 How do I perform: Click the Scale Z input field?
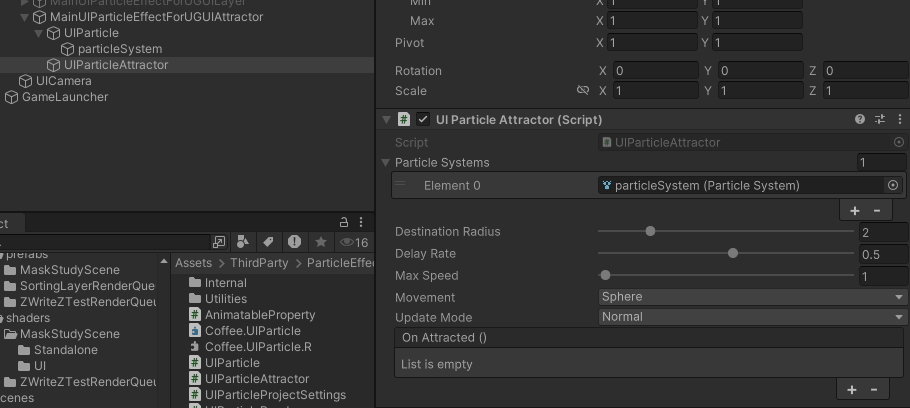[x=866, y=91]
